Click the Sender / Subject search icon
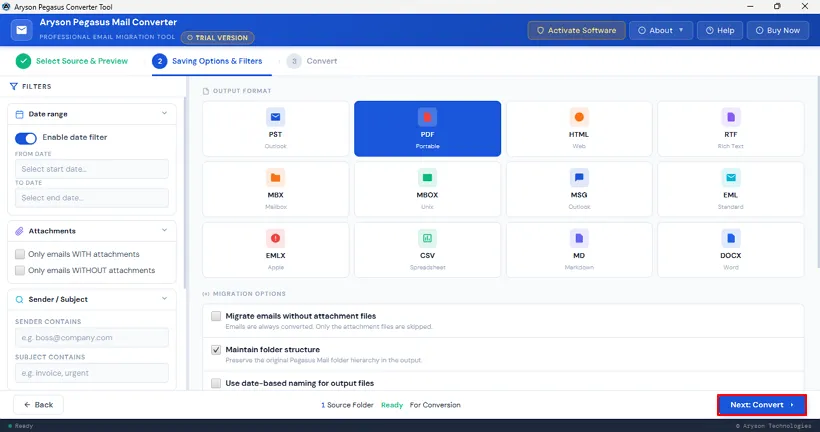The image size is (820, 432). tap(19, 300)
